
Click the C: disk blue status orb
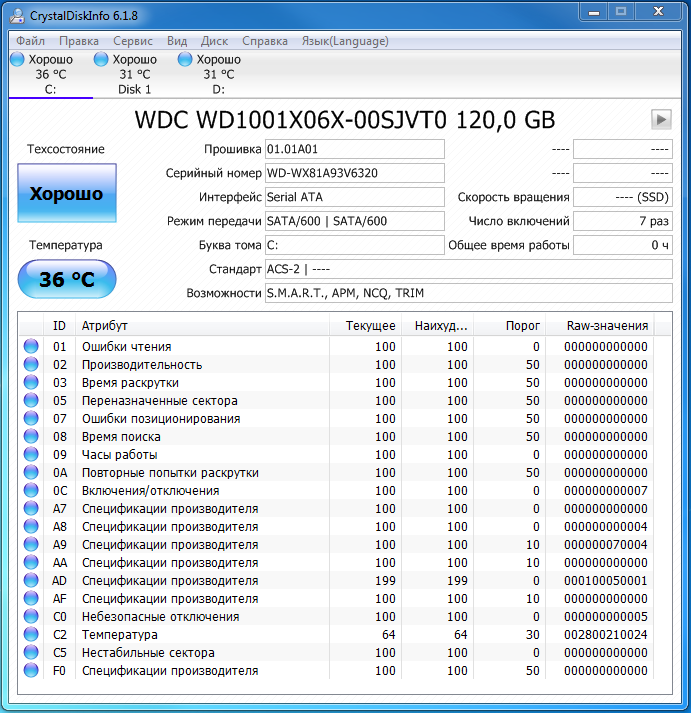pos(17,59)
